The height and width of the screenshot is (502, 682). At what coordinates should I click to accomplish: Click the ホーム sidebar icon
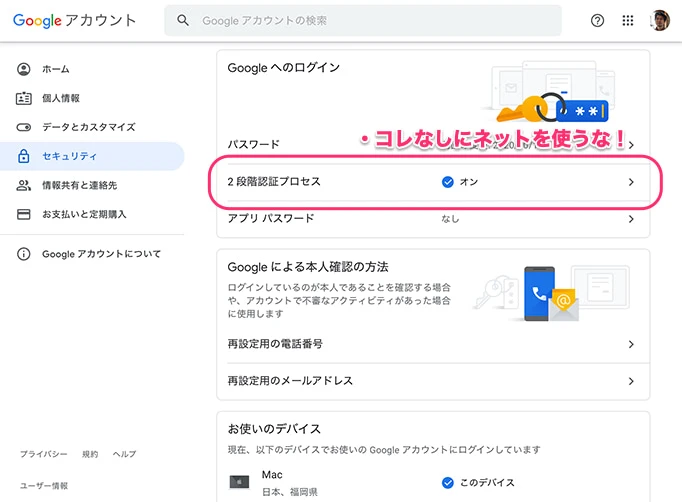tap(24, 69)
